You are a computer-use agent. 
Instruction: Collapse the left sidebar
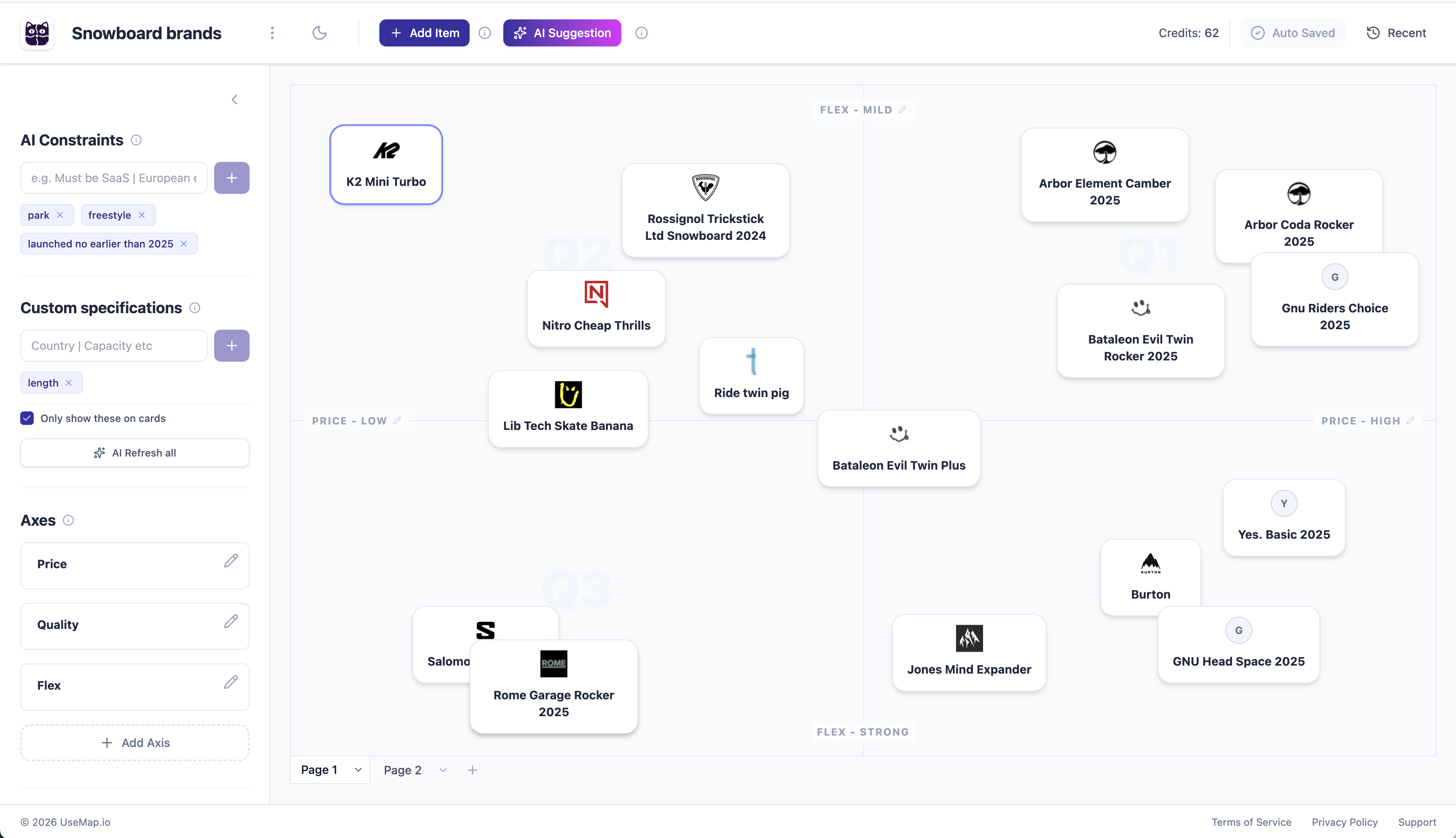234,99
